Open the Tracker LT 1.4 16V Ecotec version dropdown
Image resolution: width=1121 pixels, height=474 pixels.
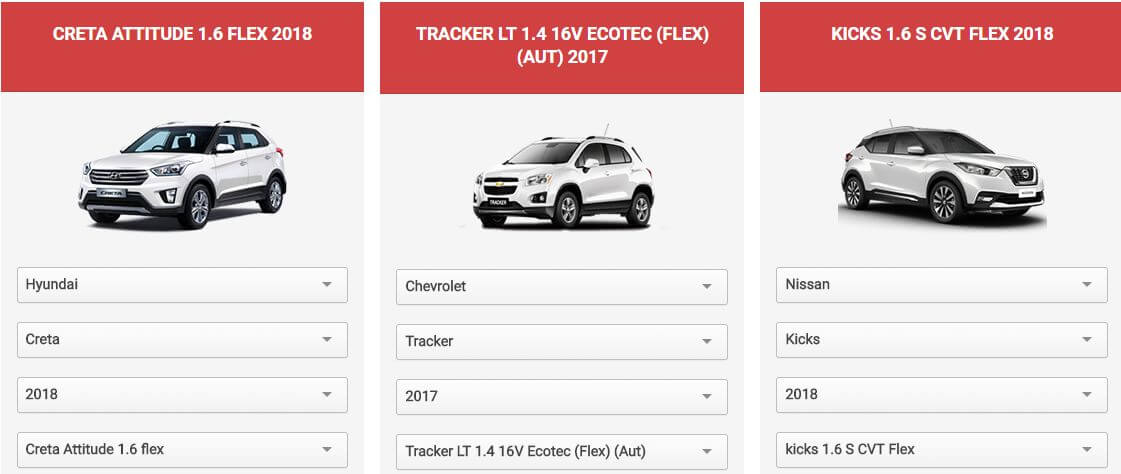(x=562, y=452)
